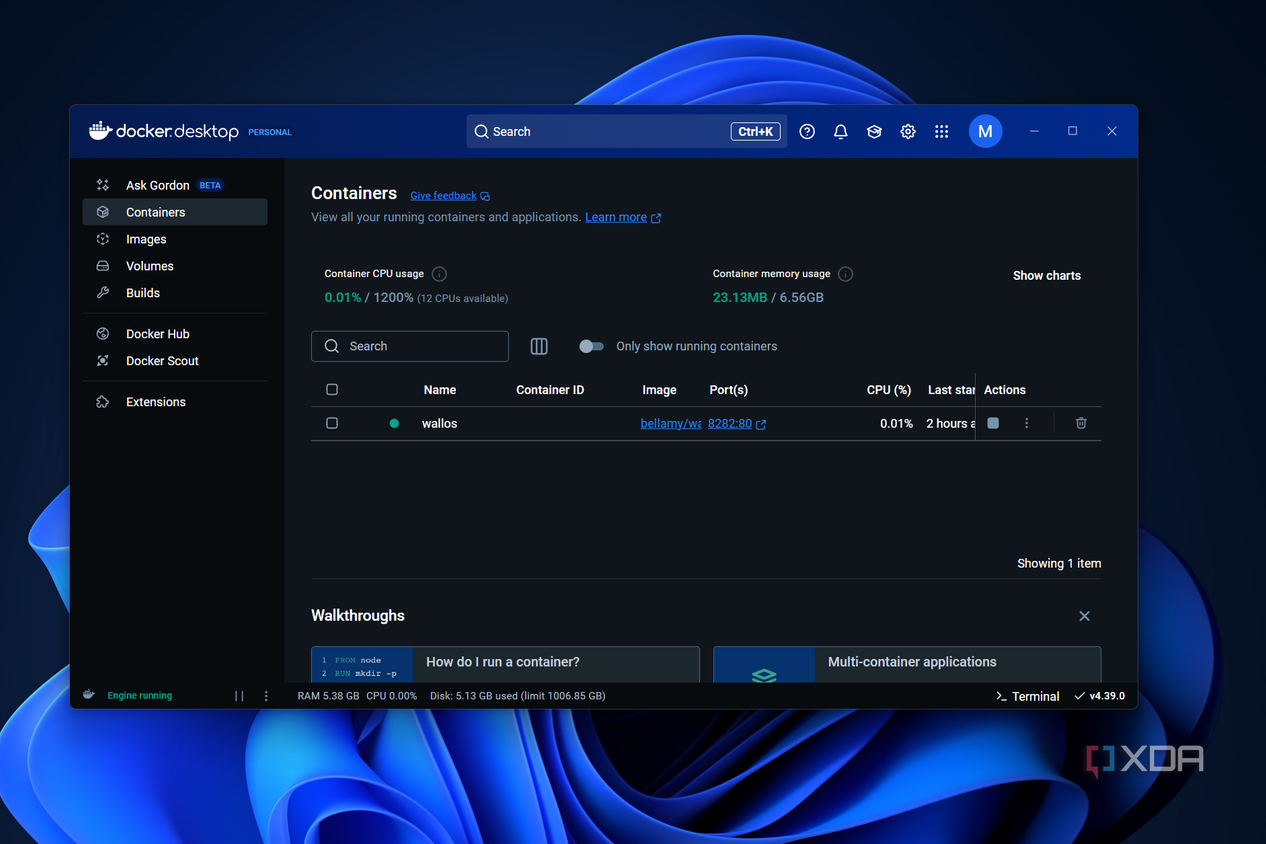Click the whale icon in status bar

[89, 695]
